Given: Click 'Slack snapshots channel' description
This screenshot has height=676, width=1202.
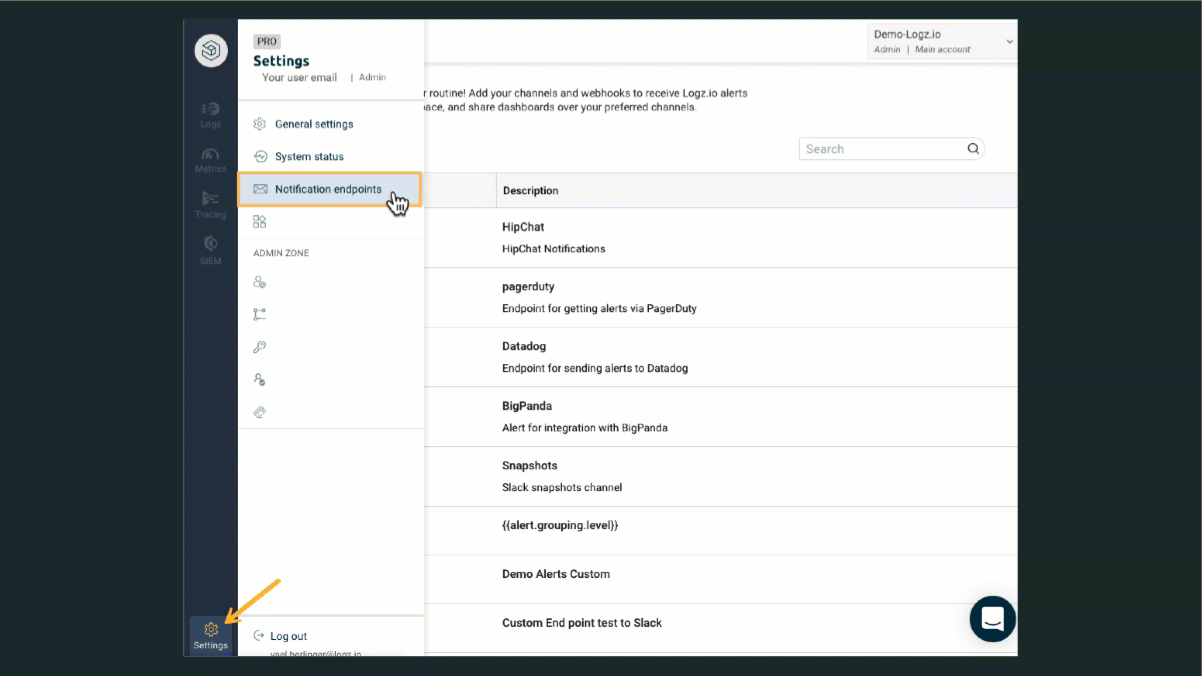Looking at the screenshot, I should coord(562,488).
